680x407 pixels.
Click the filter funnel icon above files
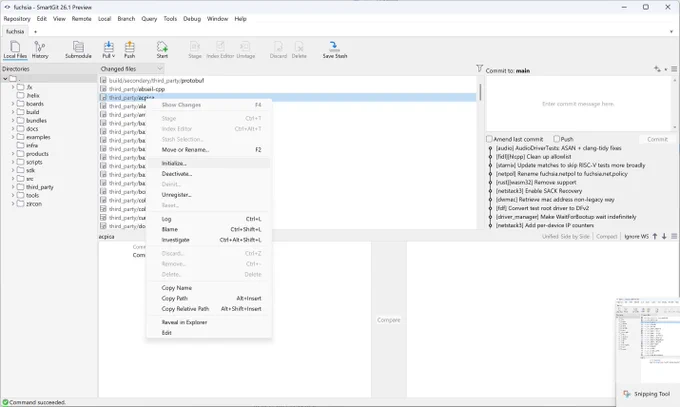tap(479, 69)
